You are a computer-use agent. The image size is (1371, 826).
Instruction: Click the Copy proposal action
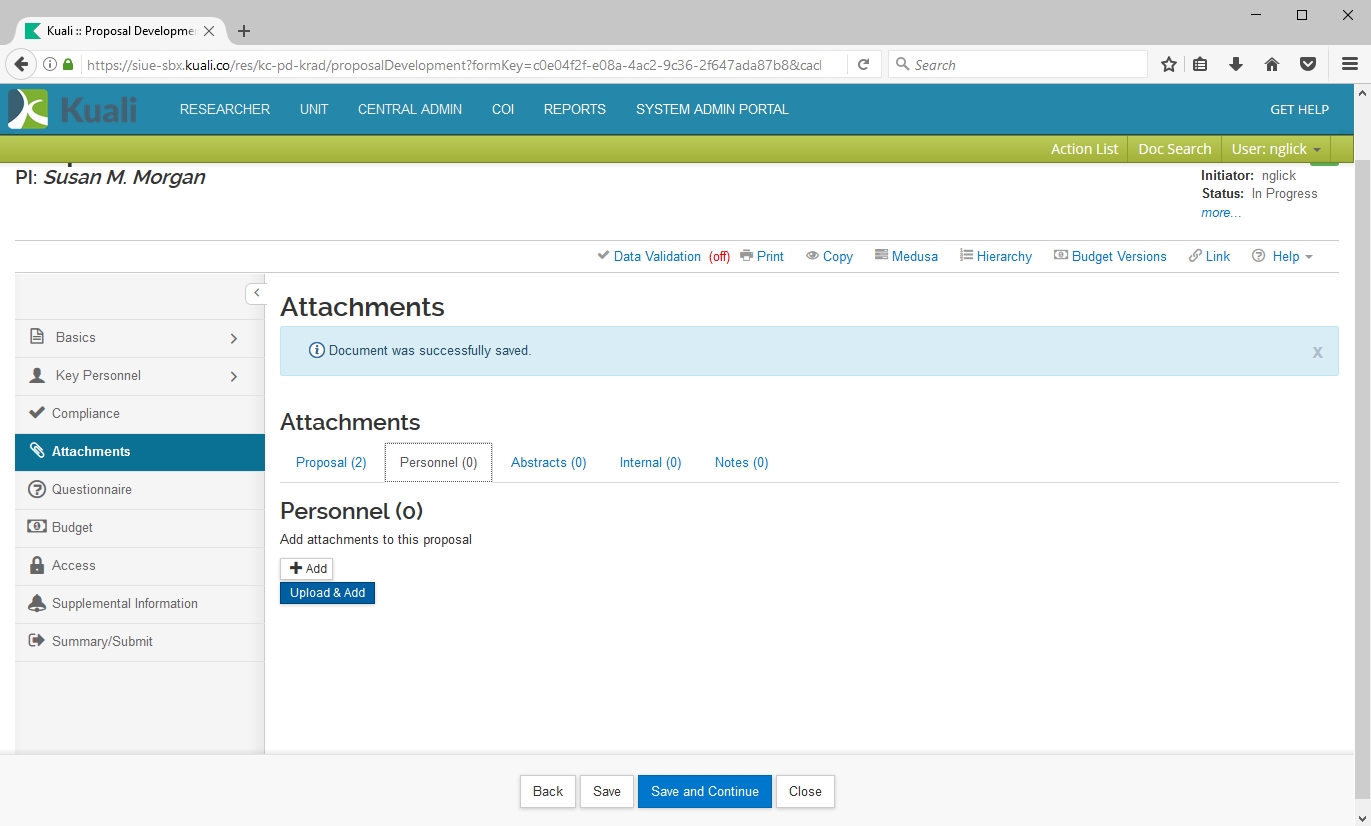[x=829, y=256]
